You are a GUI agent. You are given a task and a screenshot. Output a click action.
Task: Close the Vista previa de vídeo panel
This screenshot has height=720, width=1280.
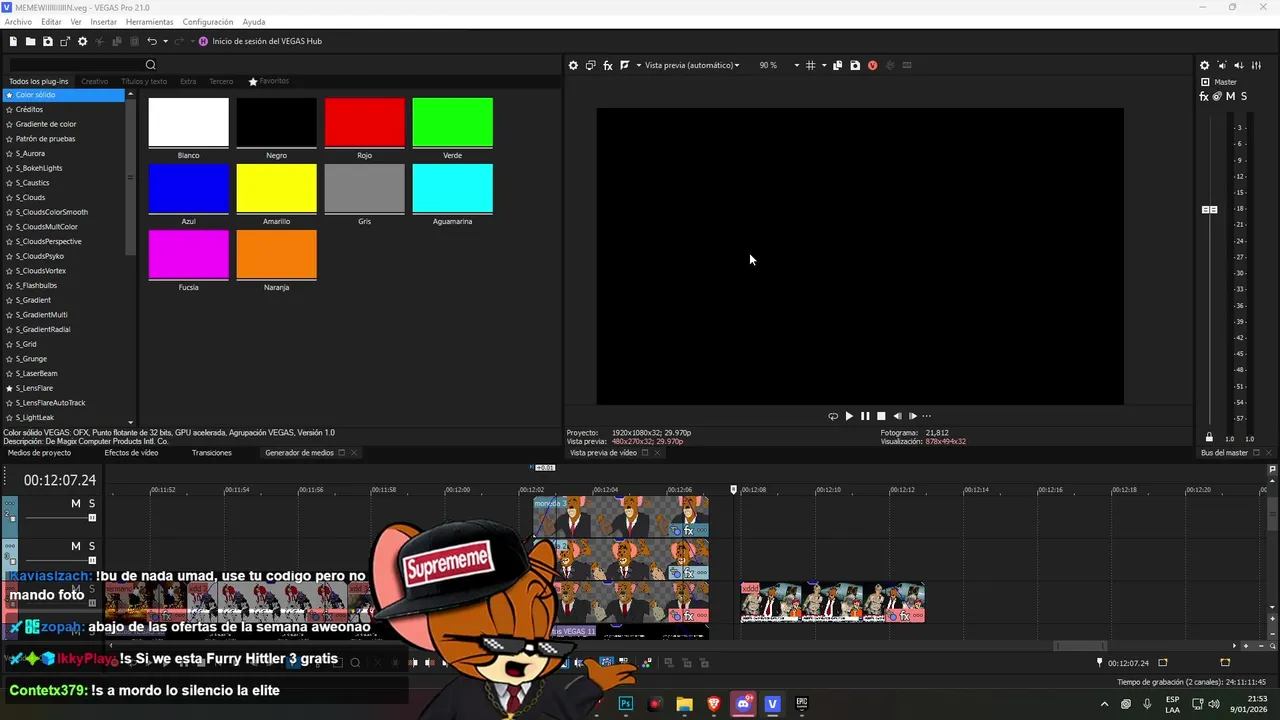point(656,453)
